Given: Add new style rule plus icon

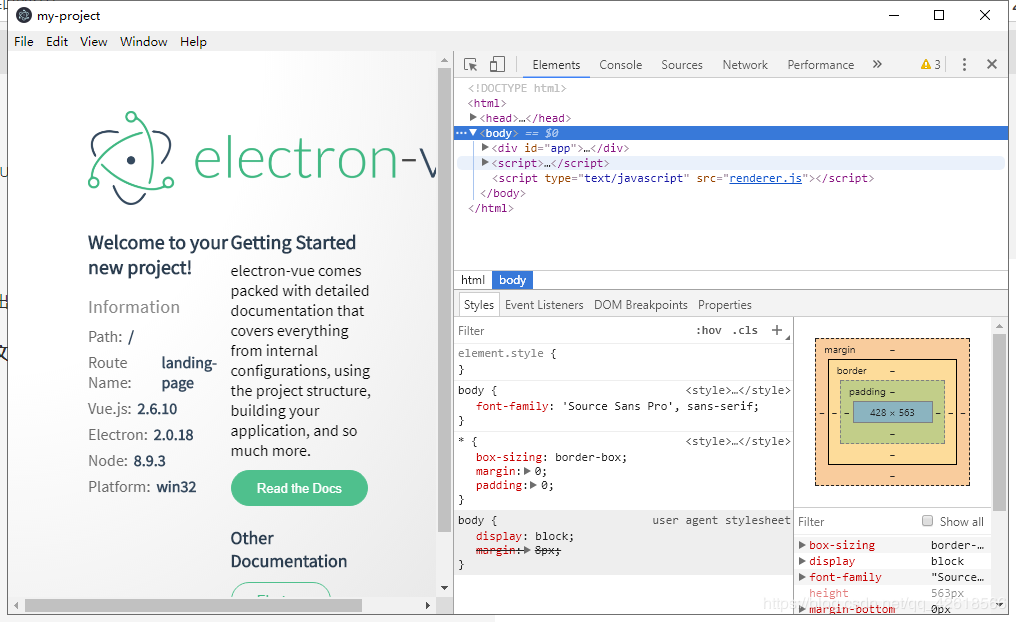Looking at the screenshot, I should (x=776, y=330).
